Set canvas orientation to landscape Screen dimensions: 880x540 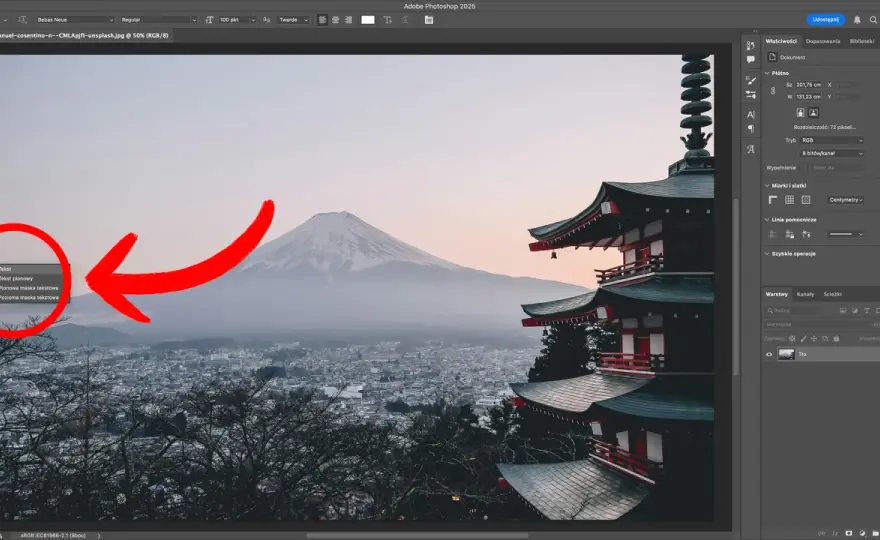tap(813, 112)
